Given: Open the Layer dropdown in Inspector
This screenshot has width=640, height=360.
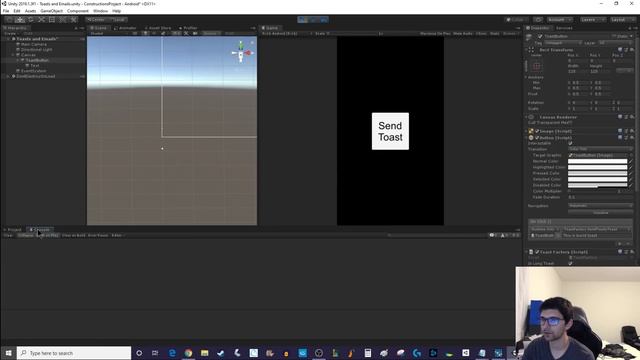Looking at the screenshot, I should (x=616, y=42).
